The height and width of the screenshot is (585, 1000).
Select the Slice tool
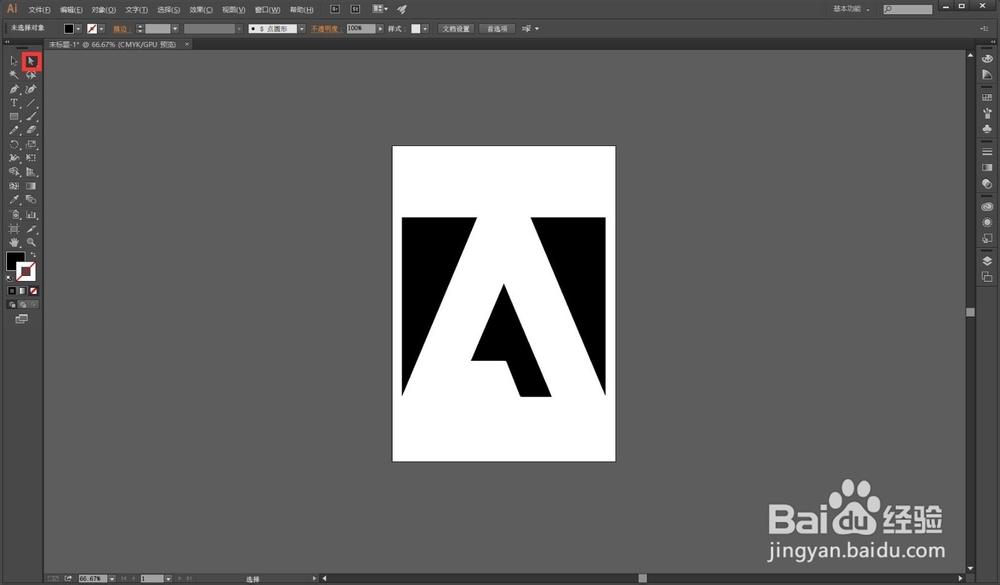point(31,228)
